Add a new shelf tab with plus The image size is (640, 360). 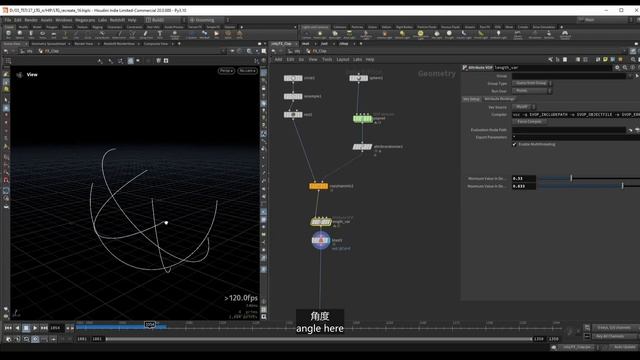(241, 27)
